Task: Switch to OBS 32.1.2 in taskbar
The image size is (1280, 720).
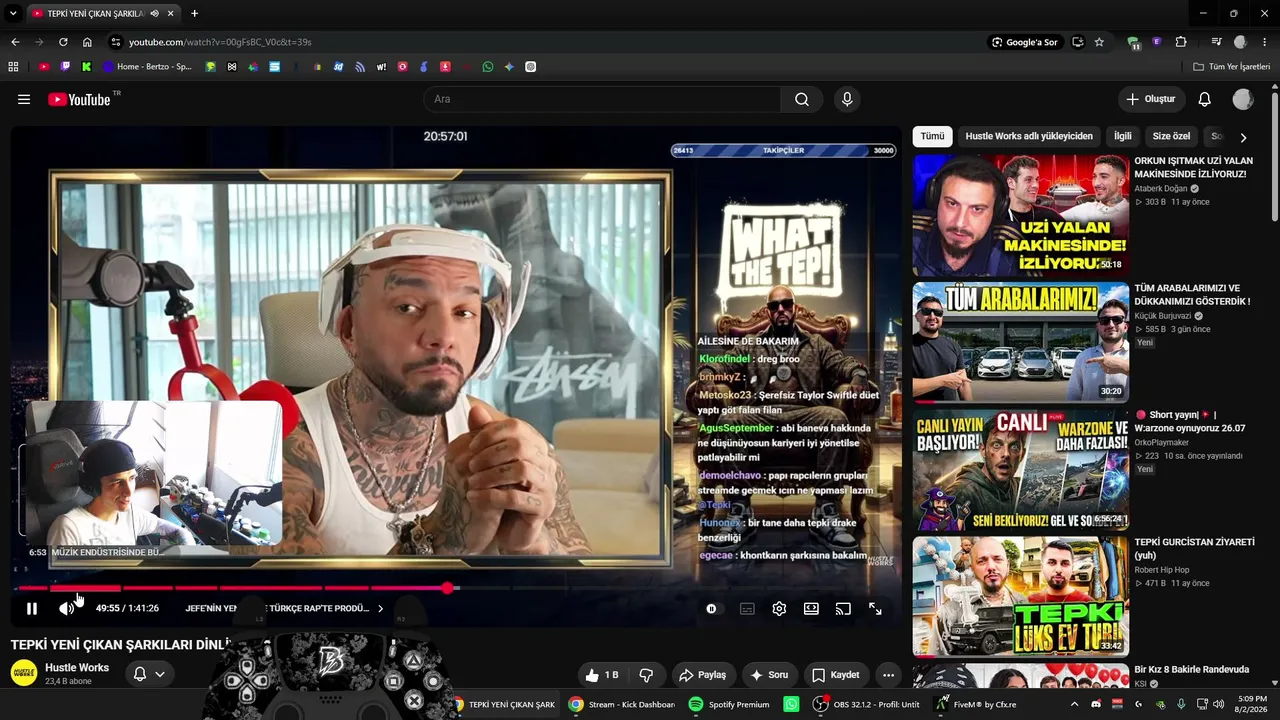Action: (866, 704)
